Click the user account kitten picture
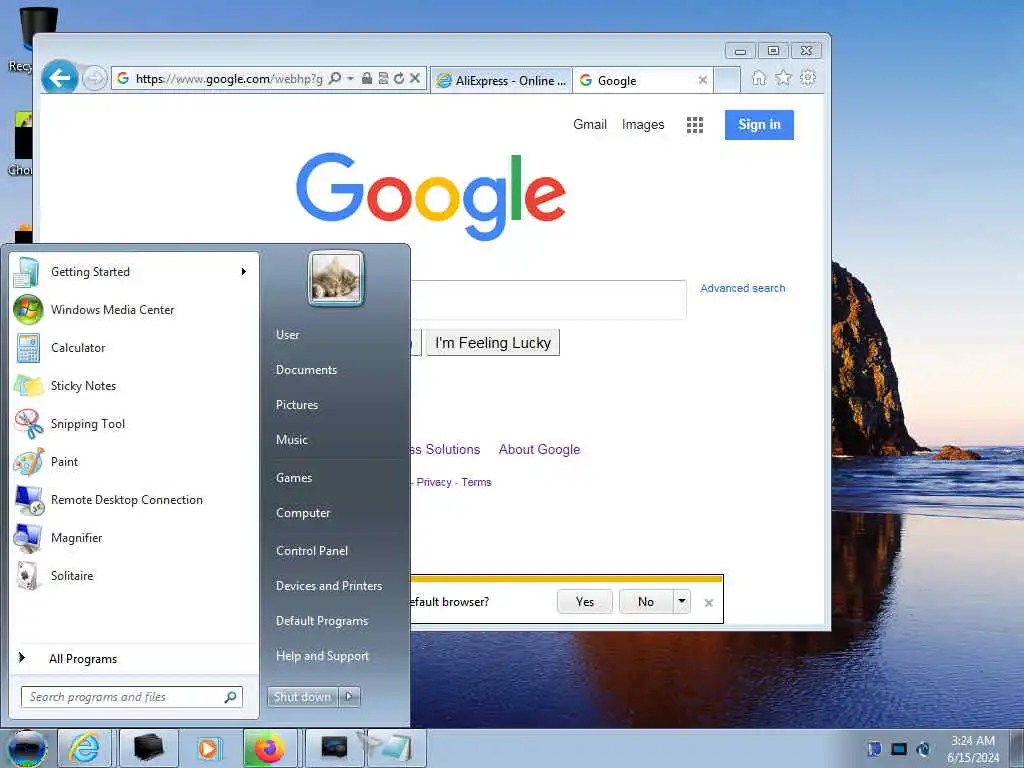Image resolution: width=1024 pixels, height=768 pixels. coord(336,278)
